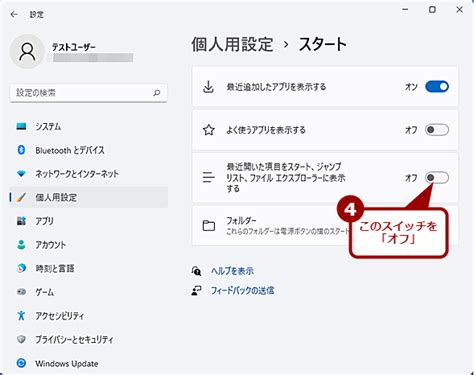This screenshot has width=474, height=375.
Task: Open the システム settings category
Action: coord(89,127)
